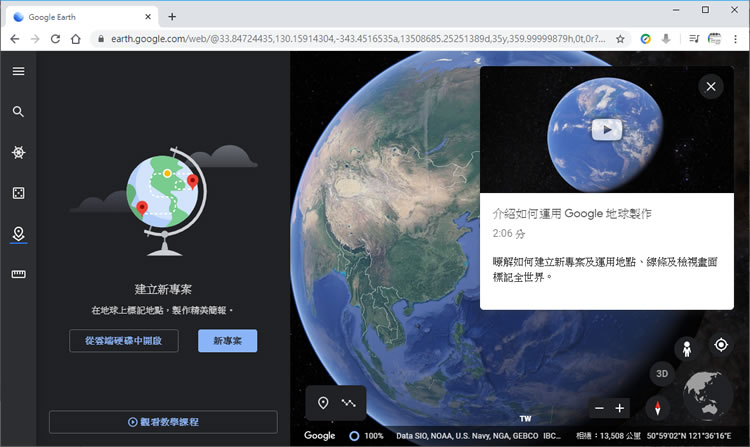Screen dimensions: 750x447
Task: Click the I'm Feeling Lucky dice icon
Action: (18, 193)
